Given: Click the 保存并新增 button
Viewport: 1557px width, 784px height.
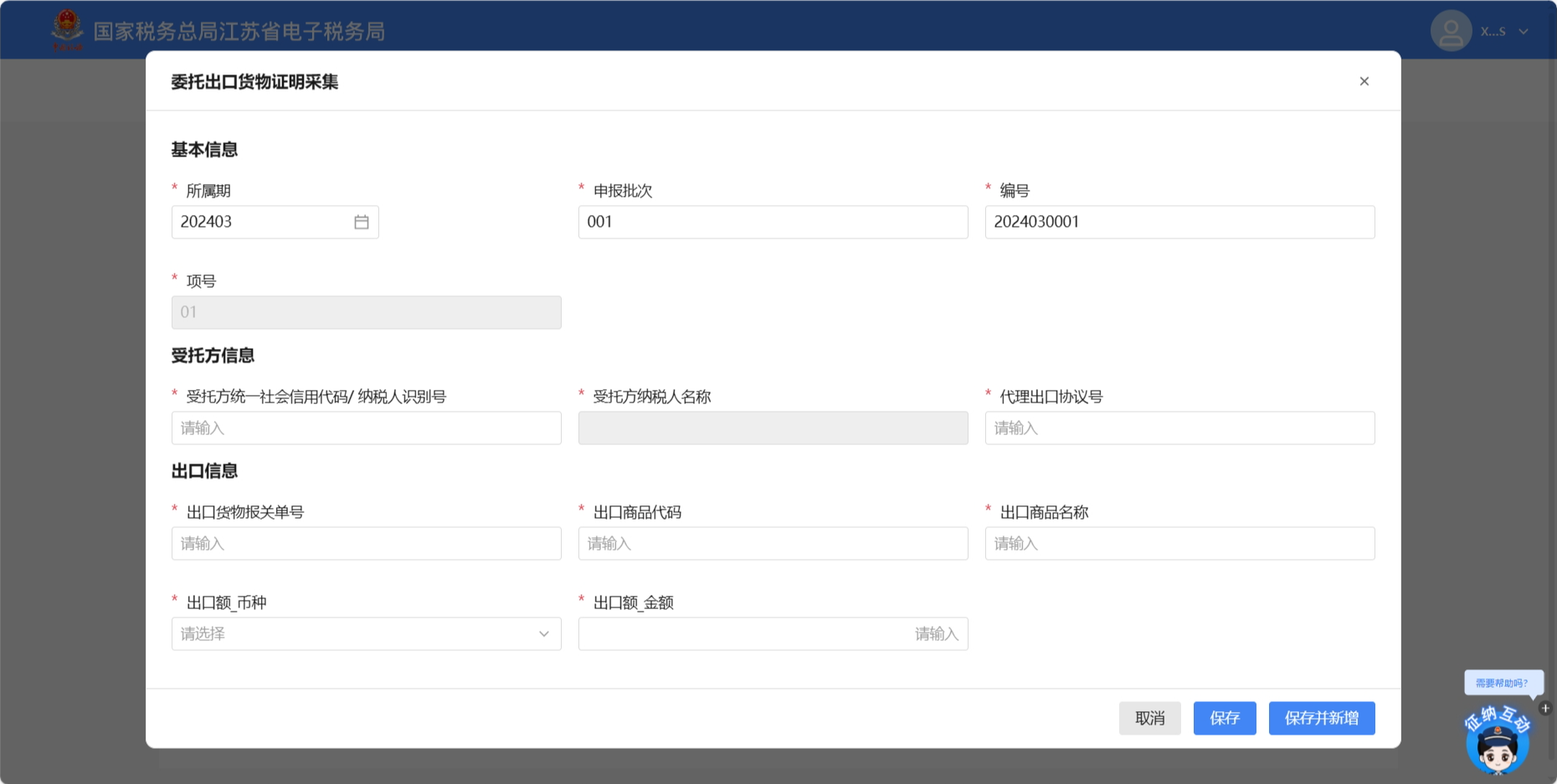Looking at the screenshot, I should click(x=1321, y=718).
